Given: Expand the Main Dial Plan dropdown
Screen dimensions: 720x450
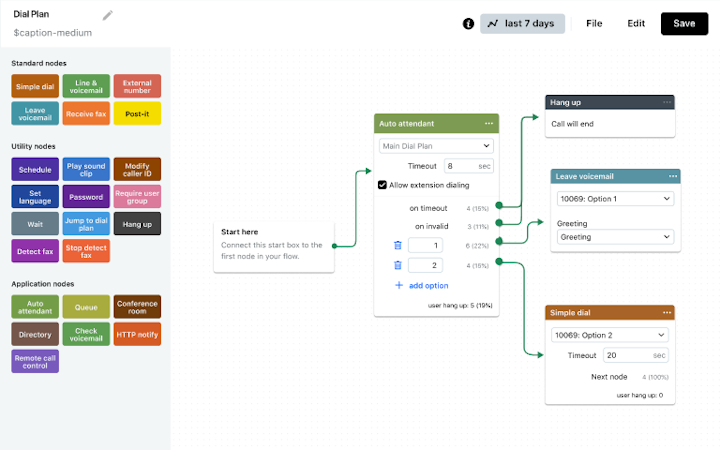Looking at the screenshot, I should pos(436,146).
